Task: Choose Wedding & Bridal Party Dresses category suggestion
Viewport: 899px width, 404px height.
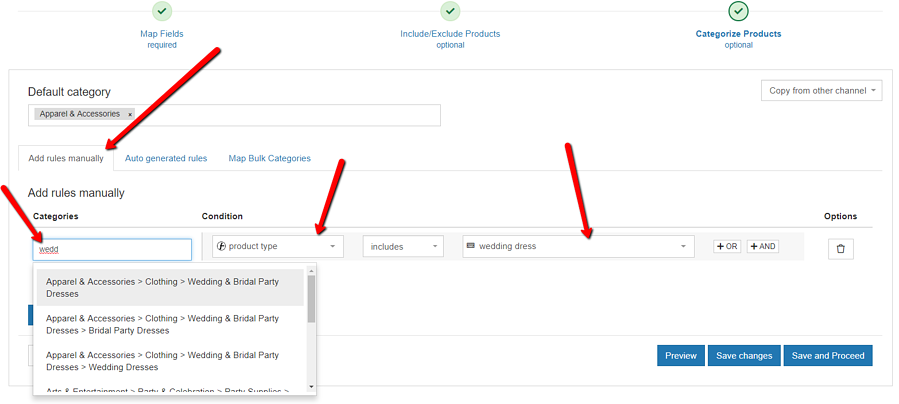Action: tap(170, 288)
